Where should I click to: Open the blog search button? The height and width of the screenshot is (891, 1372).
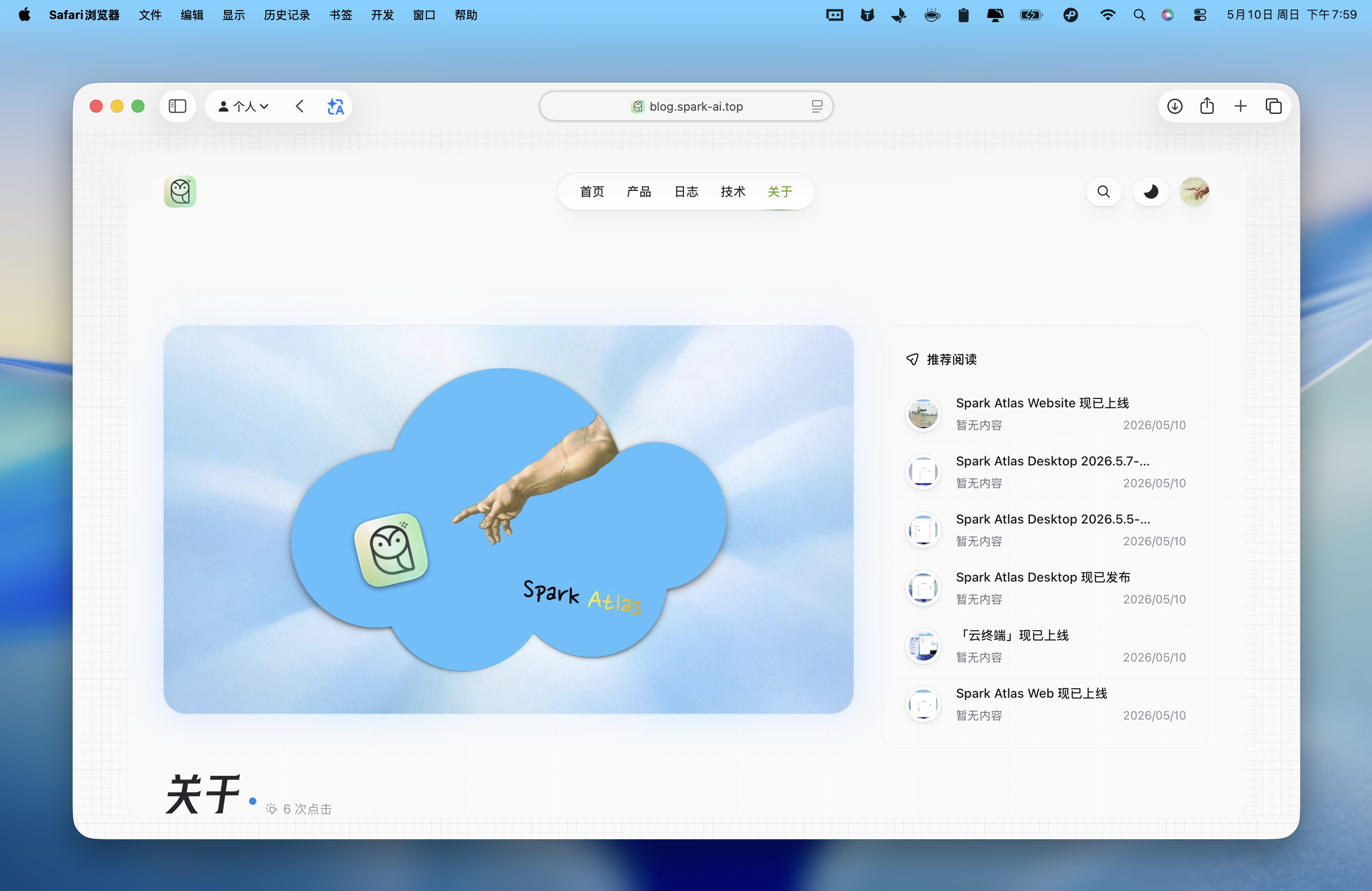point(1103,191)
